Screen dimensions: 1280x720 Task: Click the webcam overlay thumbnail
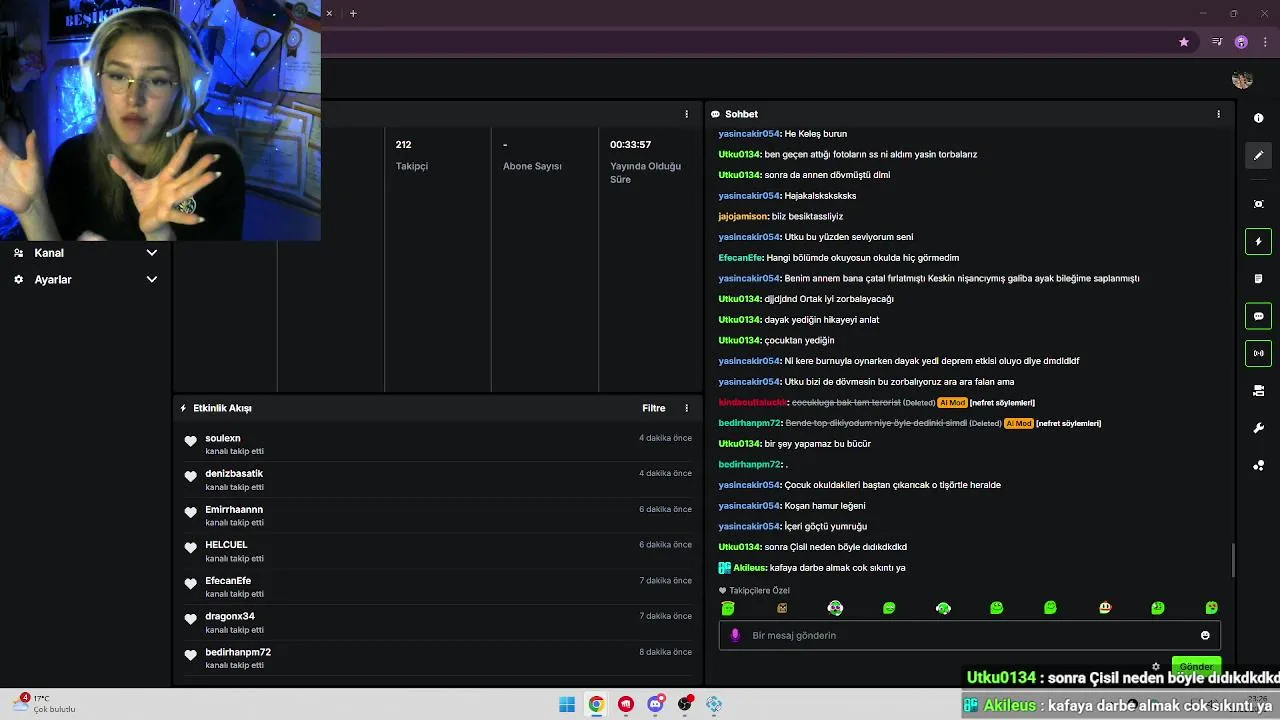(160, 120)
